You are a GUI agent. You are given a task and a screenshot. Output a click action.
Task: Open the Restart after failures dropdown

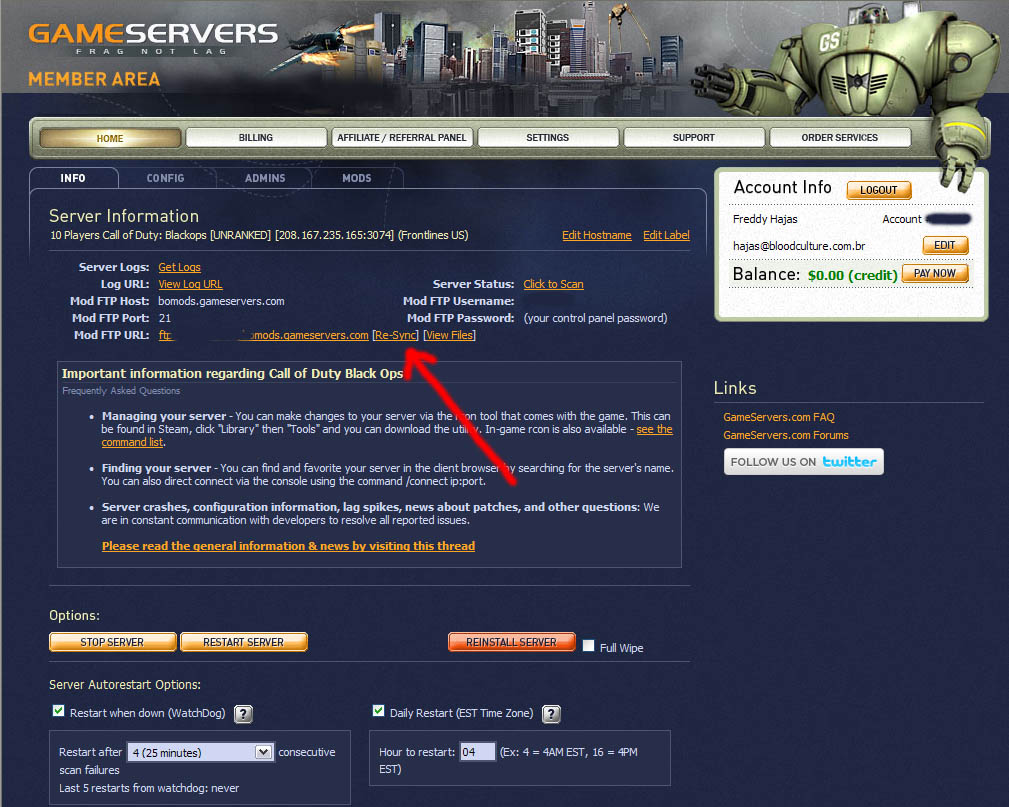click(x=201, y=752)
